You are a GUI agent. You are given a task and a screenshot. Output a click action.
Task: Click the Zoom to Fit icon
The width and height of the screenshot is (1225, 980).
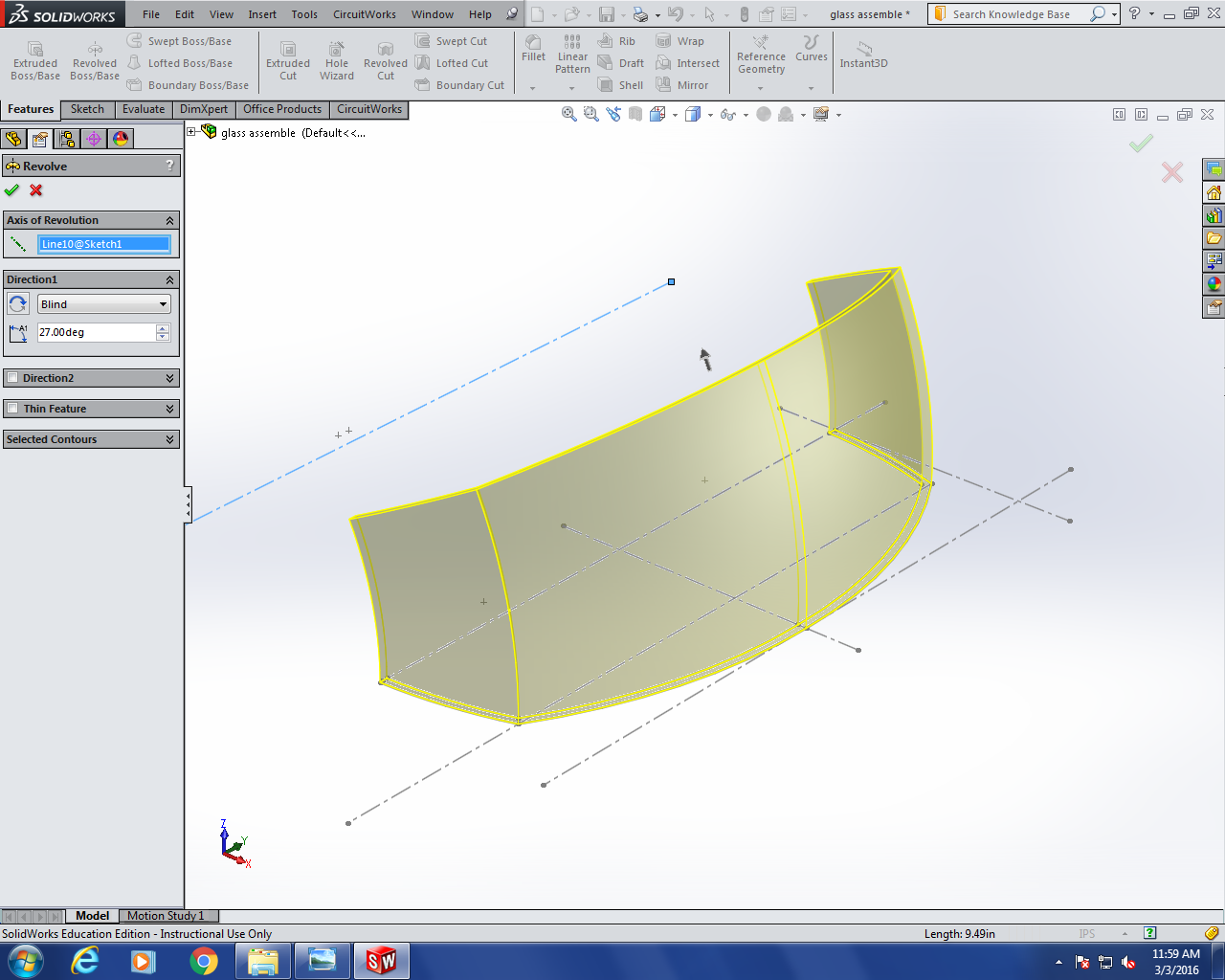(569, 114)
